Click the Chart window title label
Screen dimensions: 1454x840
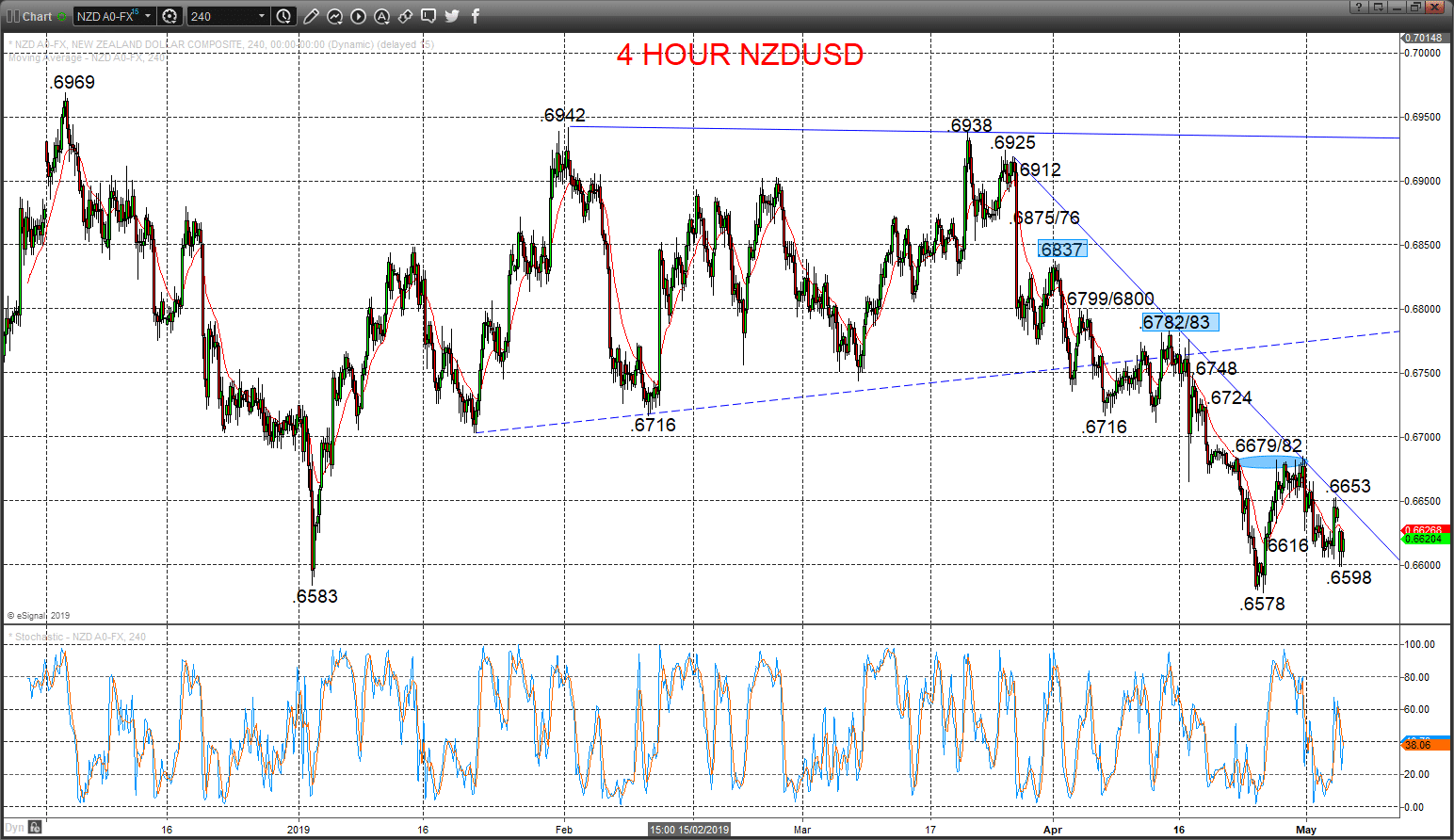point(38,16)
